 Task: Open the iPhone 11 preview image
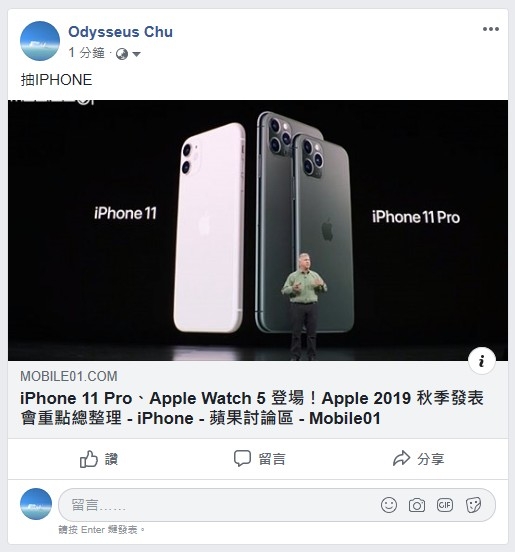pos(258,231)
